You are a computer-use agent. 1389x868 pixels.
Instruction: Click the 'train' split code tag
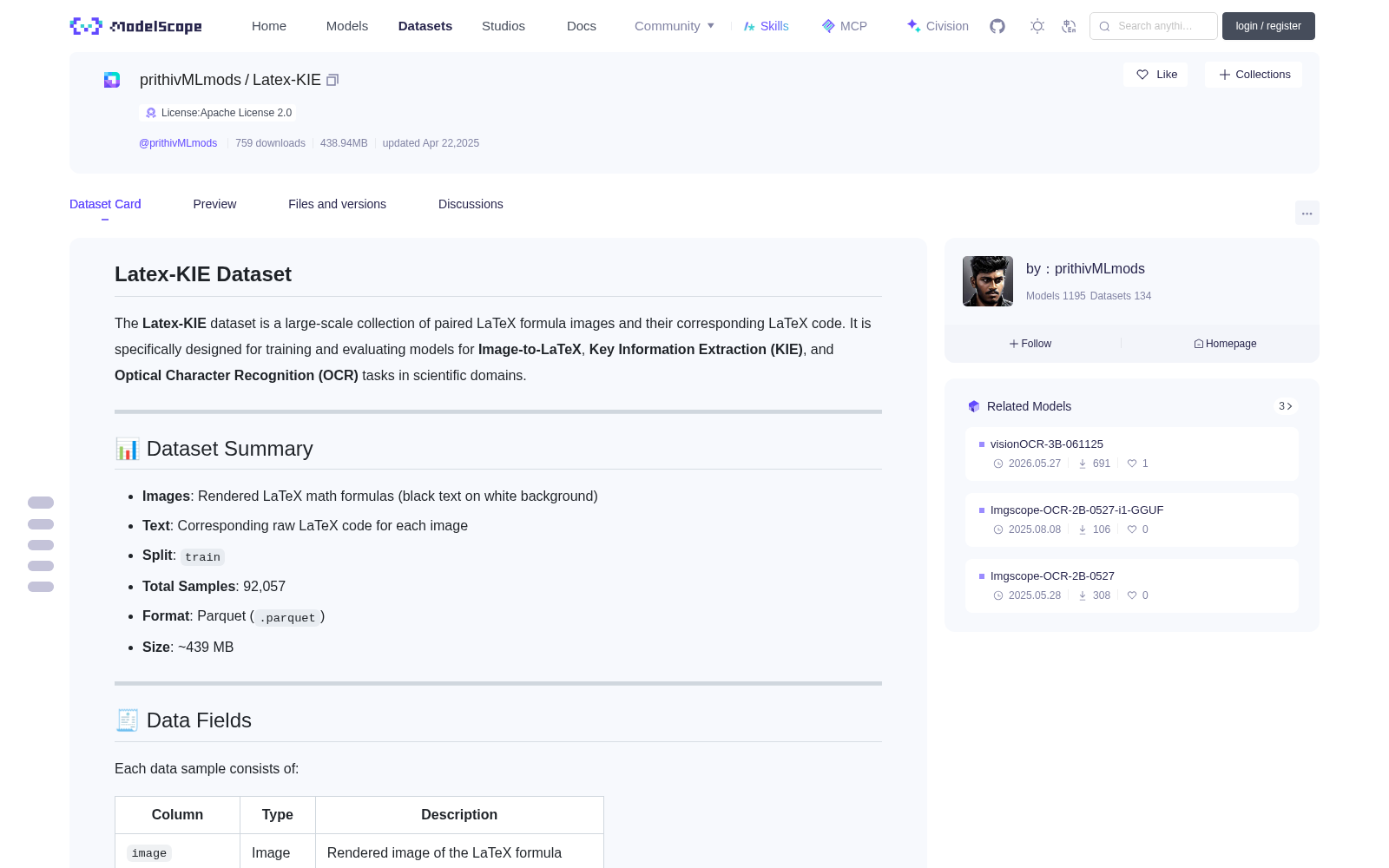coord(202,557)
